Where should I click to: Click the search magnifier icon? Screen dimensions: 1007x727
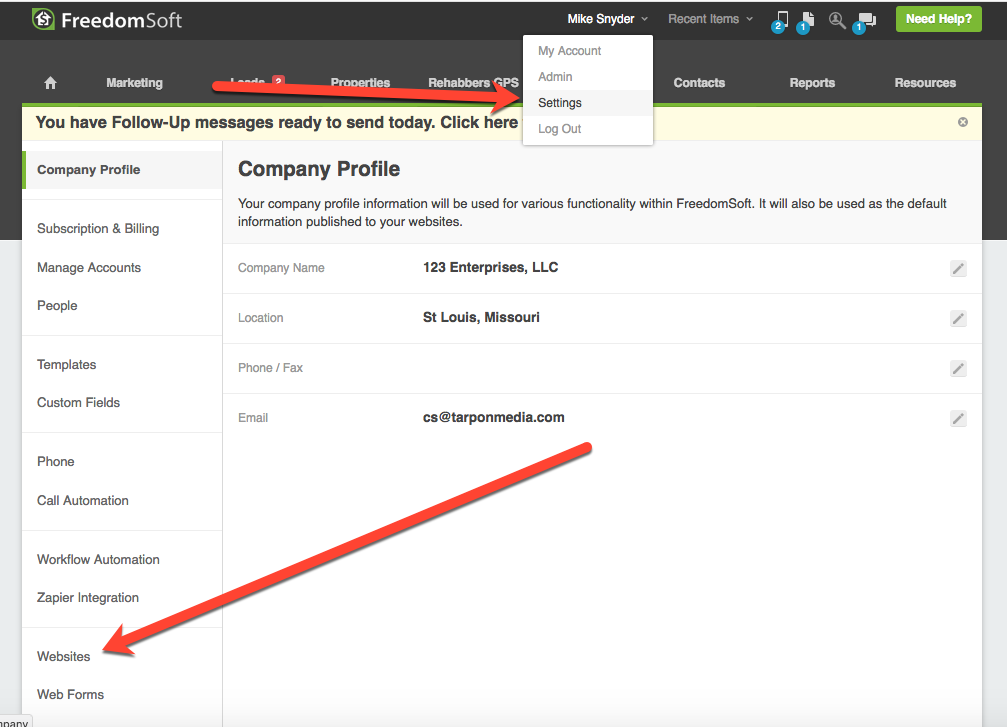[x=837, y=19]
